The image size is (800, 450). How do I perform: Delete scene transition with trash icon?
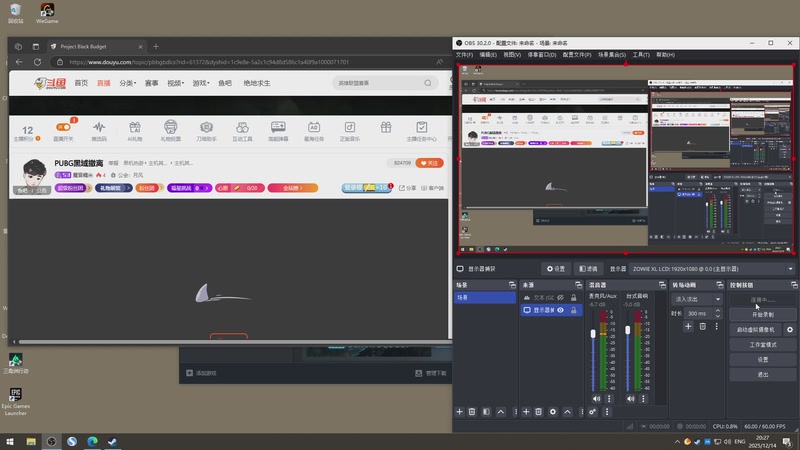(x=703, y=327)
